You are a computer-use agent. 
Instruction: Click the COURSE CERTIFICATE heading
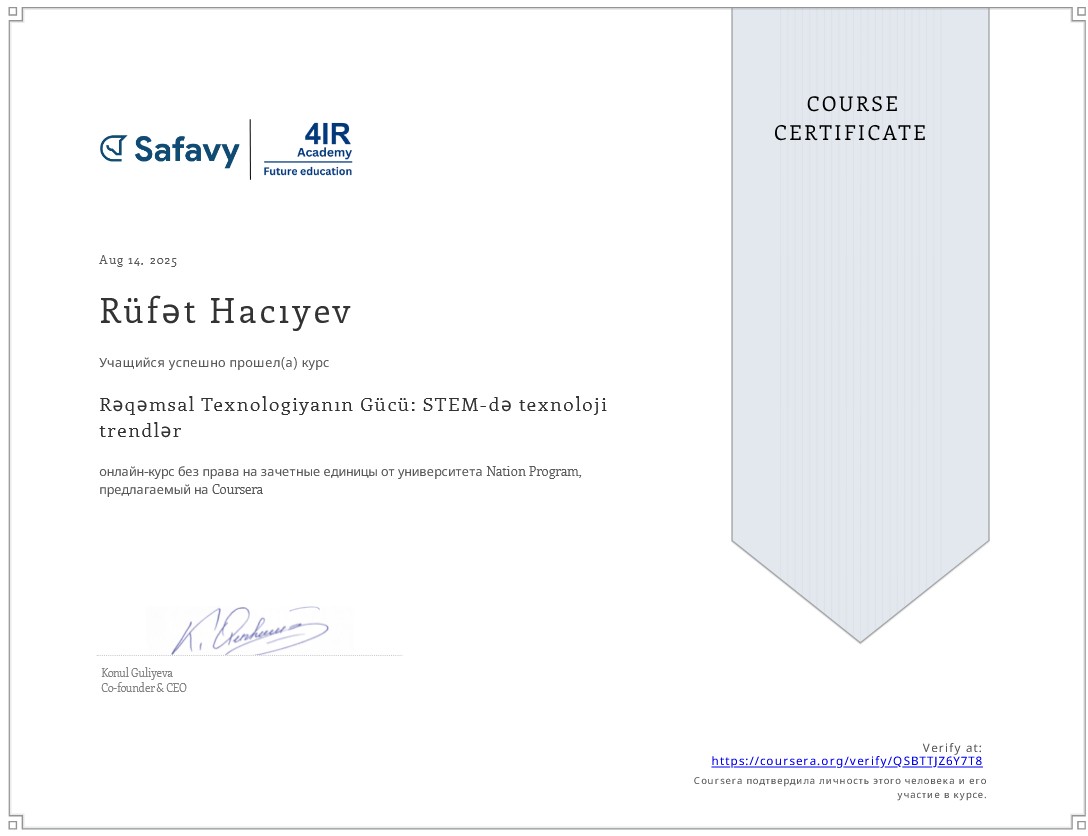click(x=851, y=118)
